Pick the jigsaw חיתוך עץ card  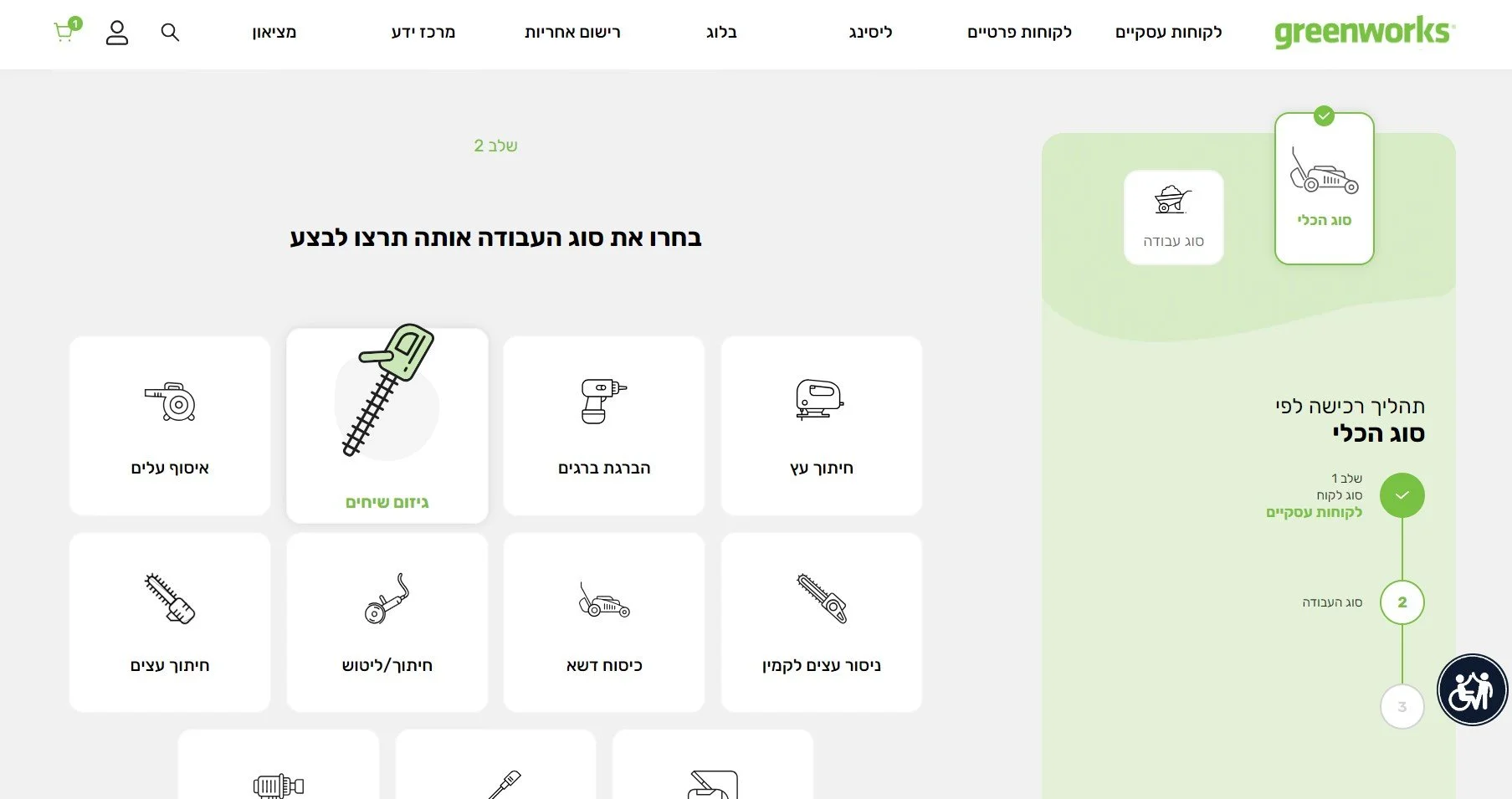(822, 426)
